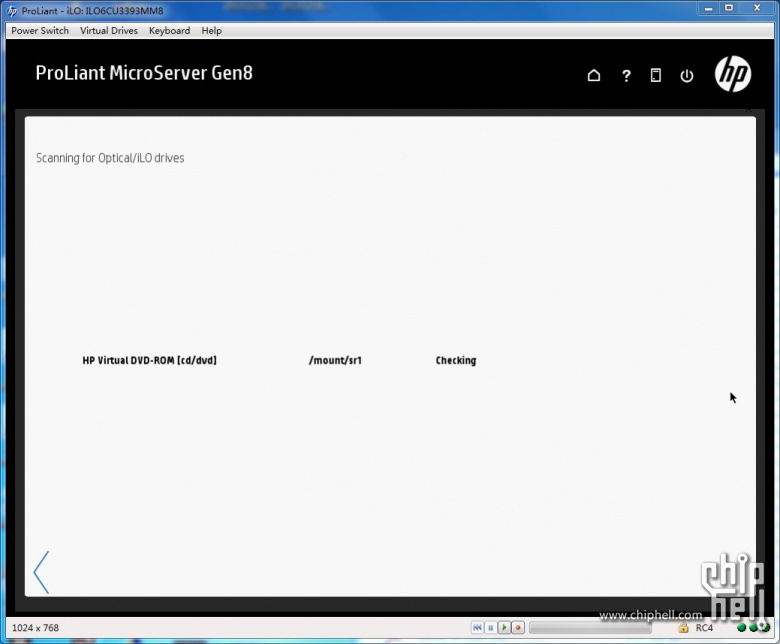780x644 pixels.
Task: Click the HP logo
Action: 732,74
